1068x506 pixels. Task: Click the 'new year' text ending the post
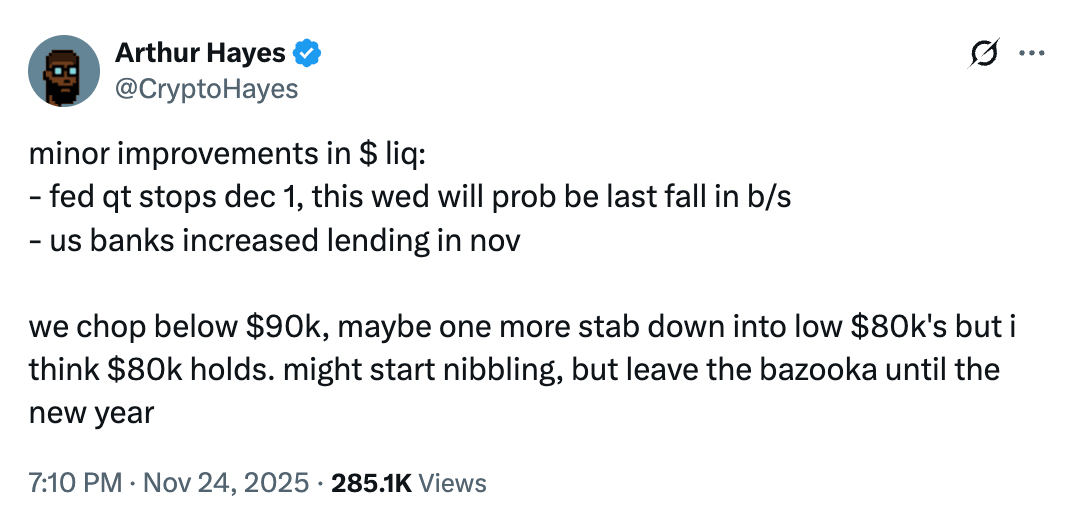pos(91,413)
